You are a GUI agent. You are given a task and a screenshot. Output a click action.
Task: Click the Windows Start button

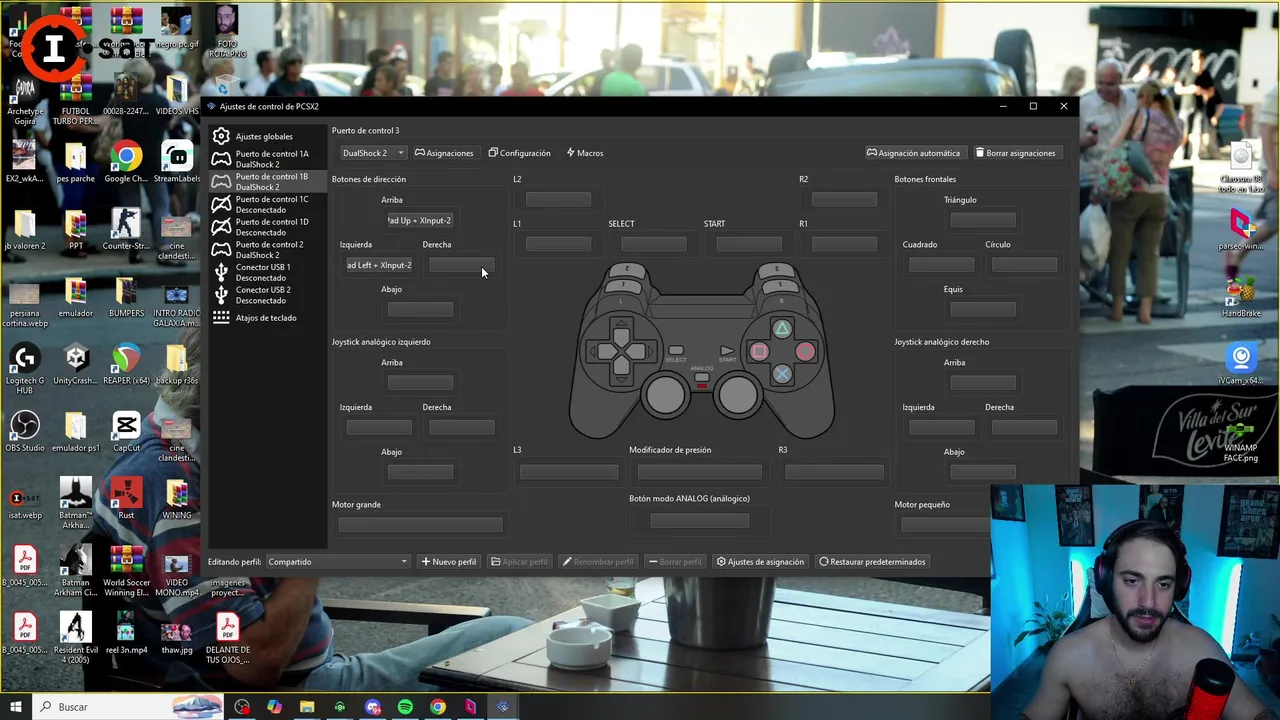tap(16, 707)
